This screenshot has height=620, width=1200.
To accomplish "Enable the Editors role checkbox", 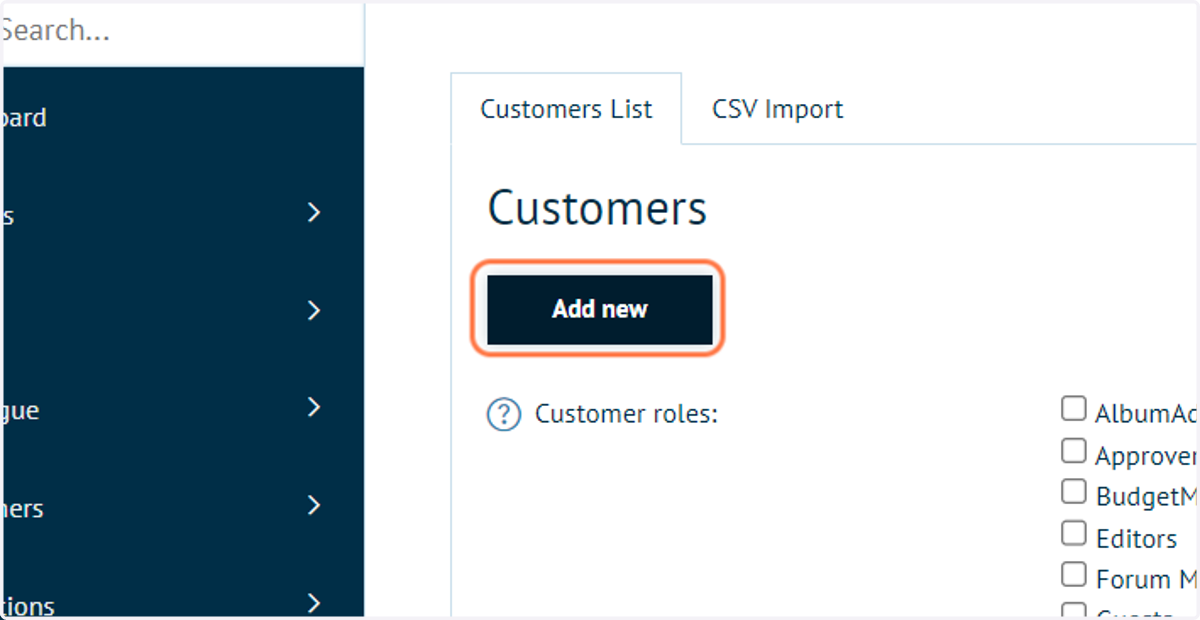I will coord(1074,533).
